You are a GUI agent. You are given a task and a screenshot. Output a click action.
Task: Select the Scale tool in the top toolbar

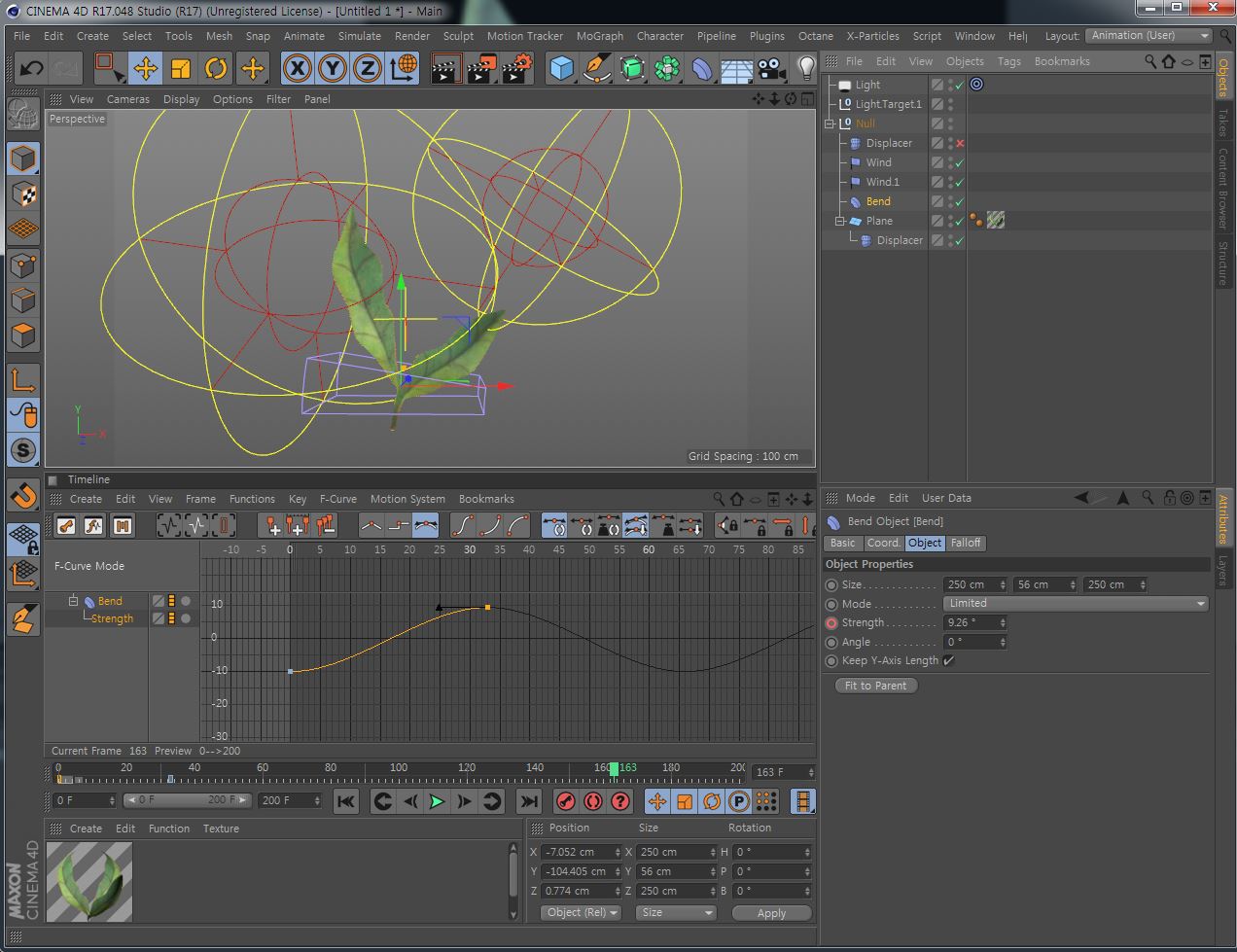pyautogui.click(x=181, y=68)
